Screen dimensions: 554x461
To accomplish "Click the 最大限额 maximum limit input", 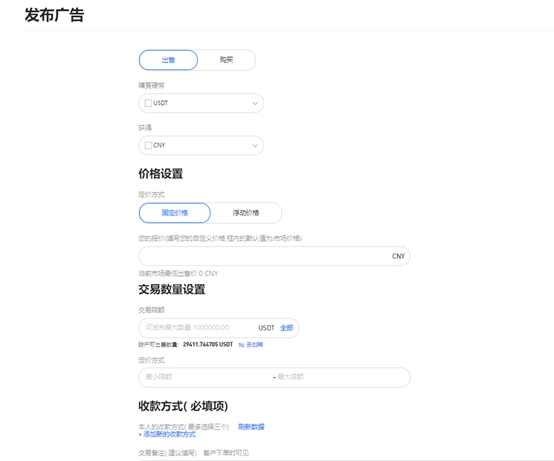I will [341, 377].
